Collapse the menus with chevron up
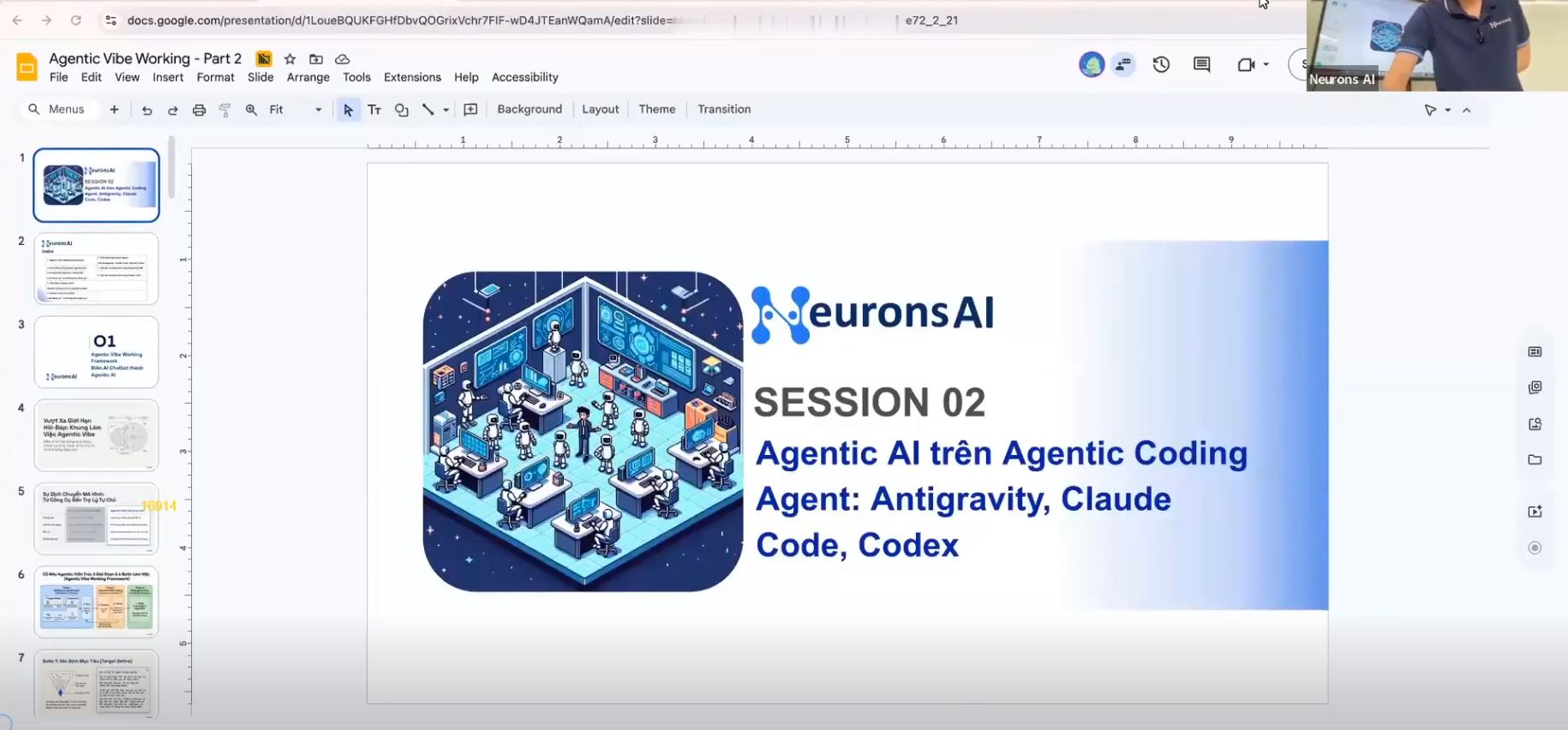 pos(1467,110)
